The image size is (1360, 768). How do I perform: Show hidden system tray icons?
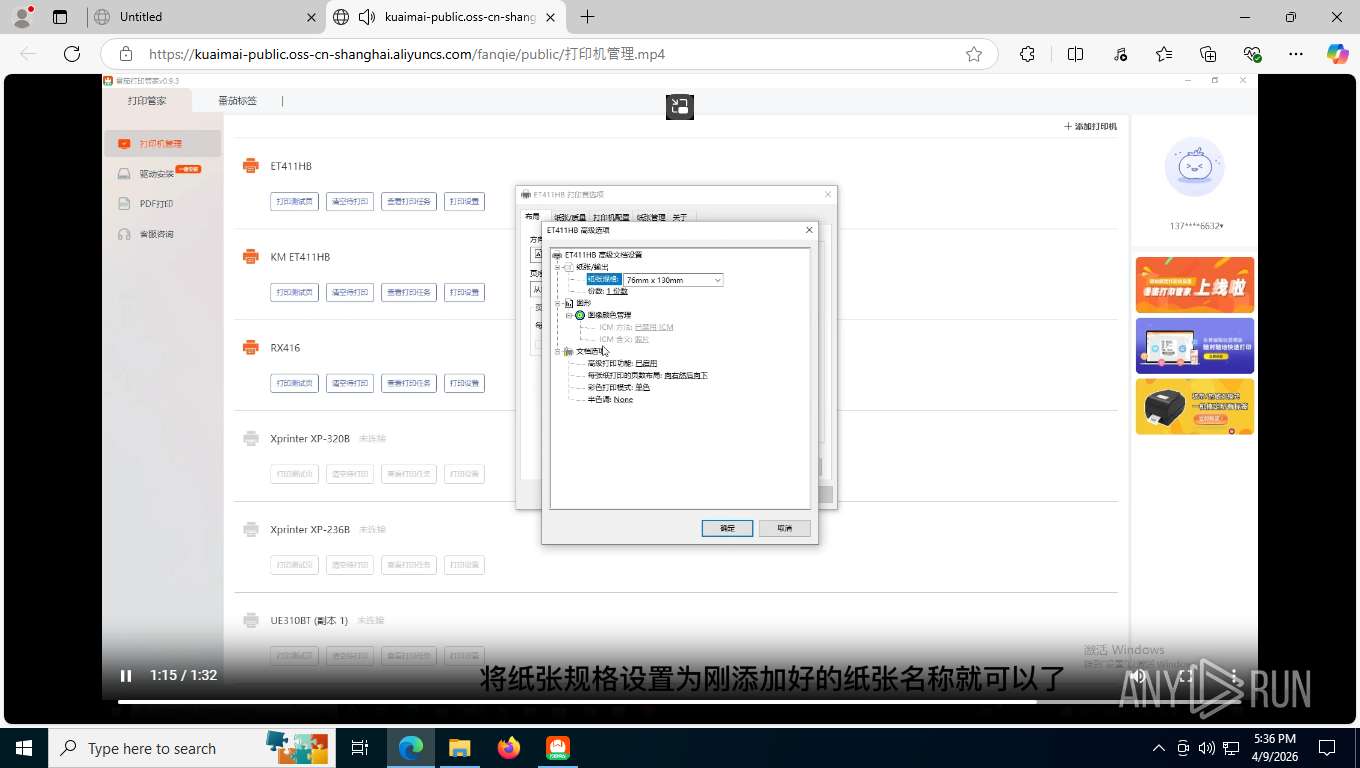coord(1159,748)
